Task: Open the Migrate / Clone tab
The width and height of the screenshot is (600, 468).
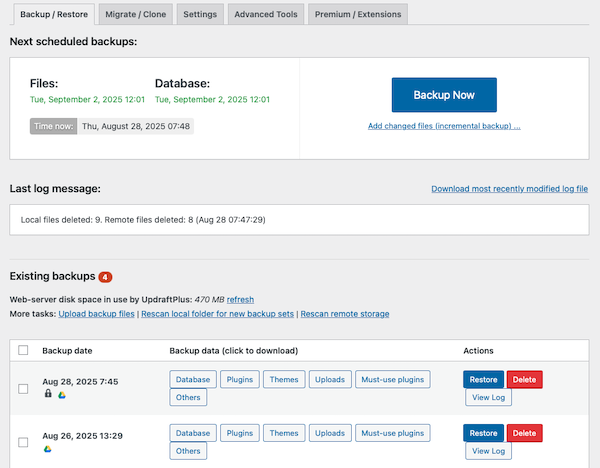Action: (137, 15)
